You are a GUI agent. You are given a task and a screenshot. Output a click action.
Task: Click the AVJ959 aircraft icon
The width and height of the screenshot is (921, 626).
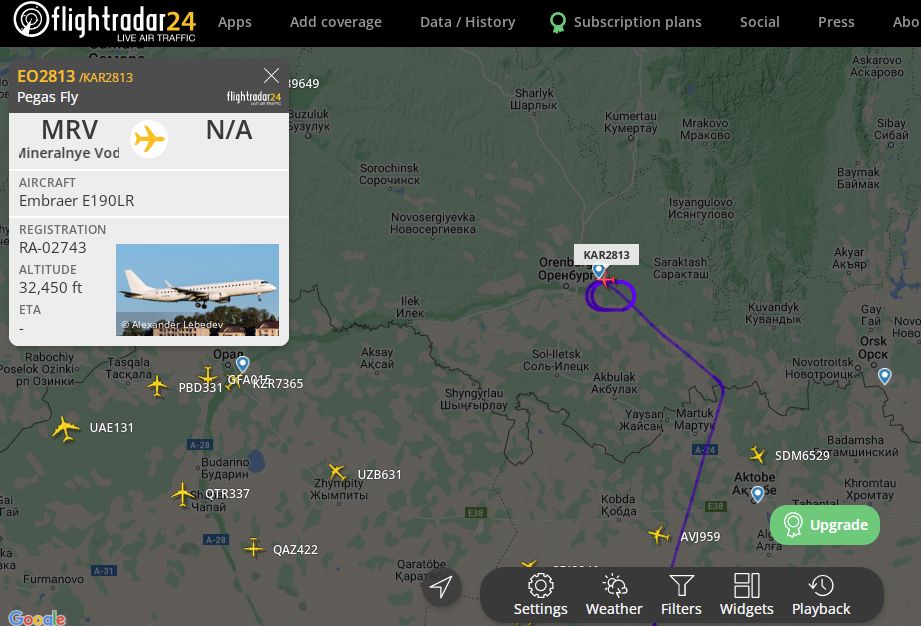coord(658,535)
